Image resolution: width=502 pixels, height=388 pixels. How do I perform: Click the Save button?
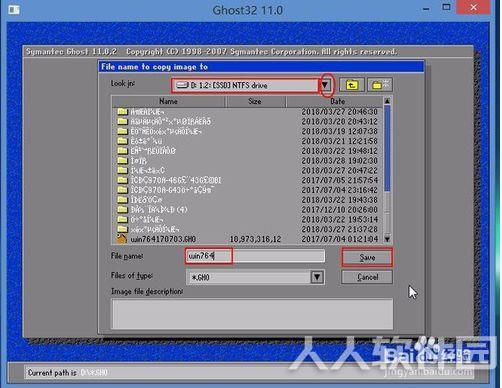367,257
